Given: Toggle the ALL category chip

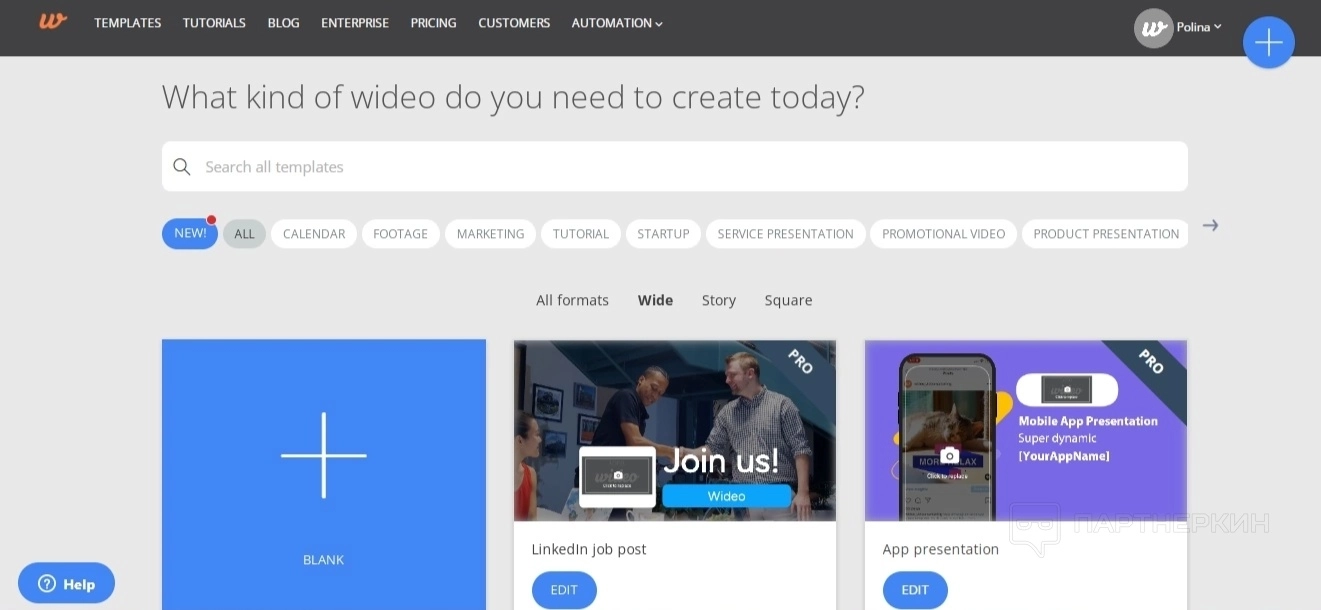Looking at the screenshot, I should tap(244, 234).
